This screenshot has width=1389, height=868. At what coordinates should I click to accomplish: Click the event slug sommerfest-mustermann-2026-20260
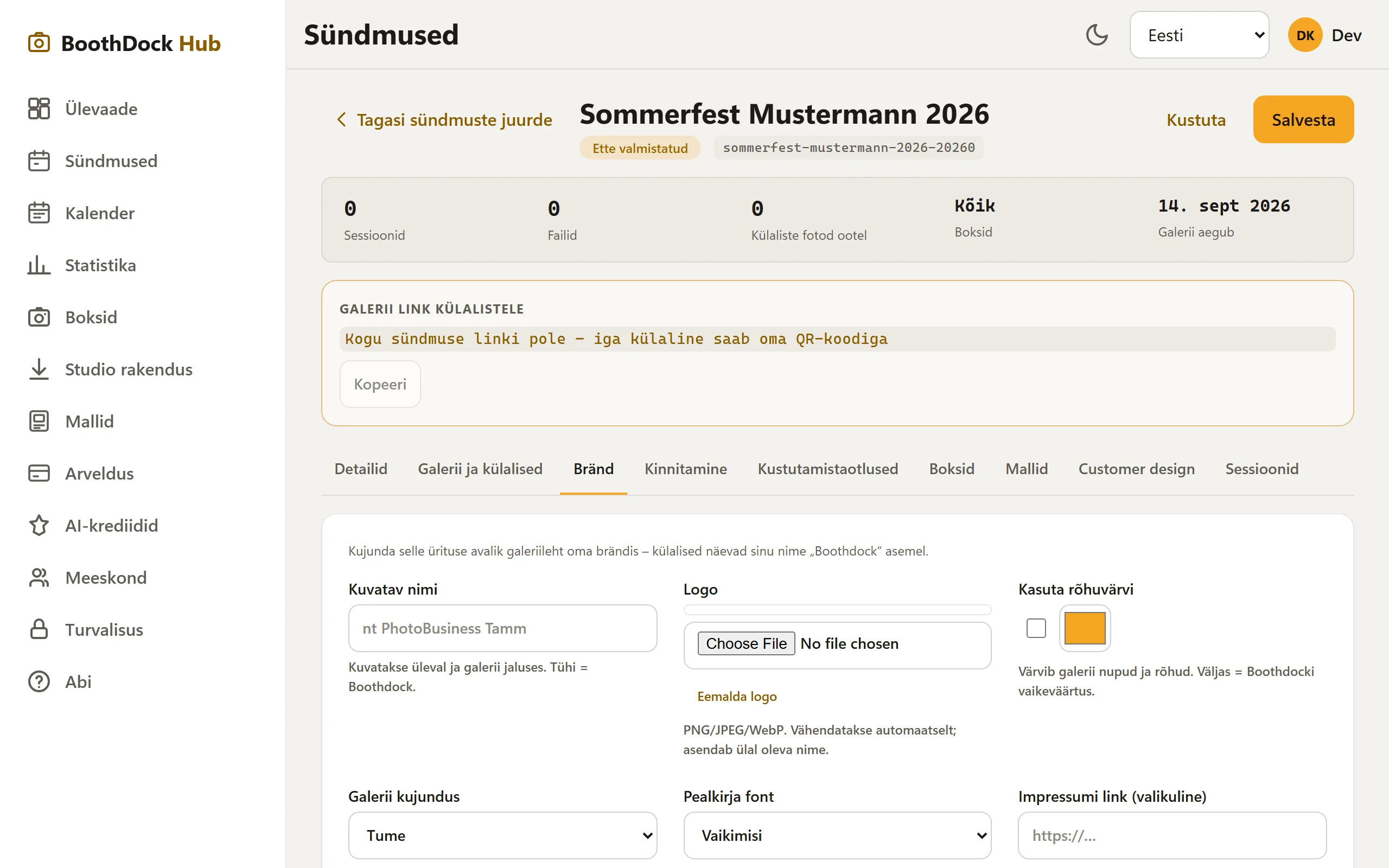click(849, 148)
